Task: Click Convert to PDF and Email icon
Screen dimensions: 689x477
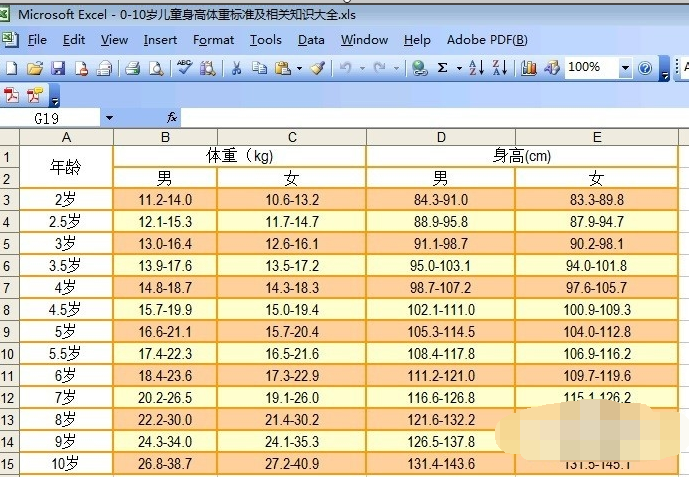Action: pos(35,94)
